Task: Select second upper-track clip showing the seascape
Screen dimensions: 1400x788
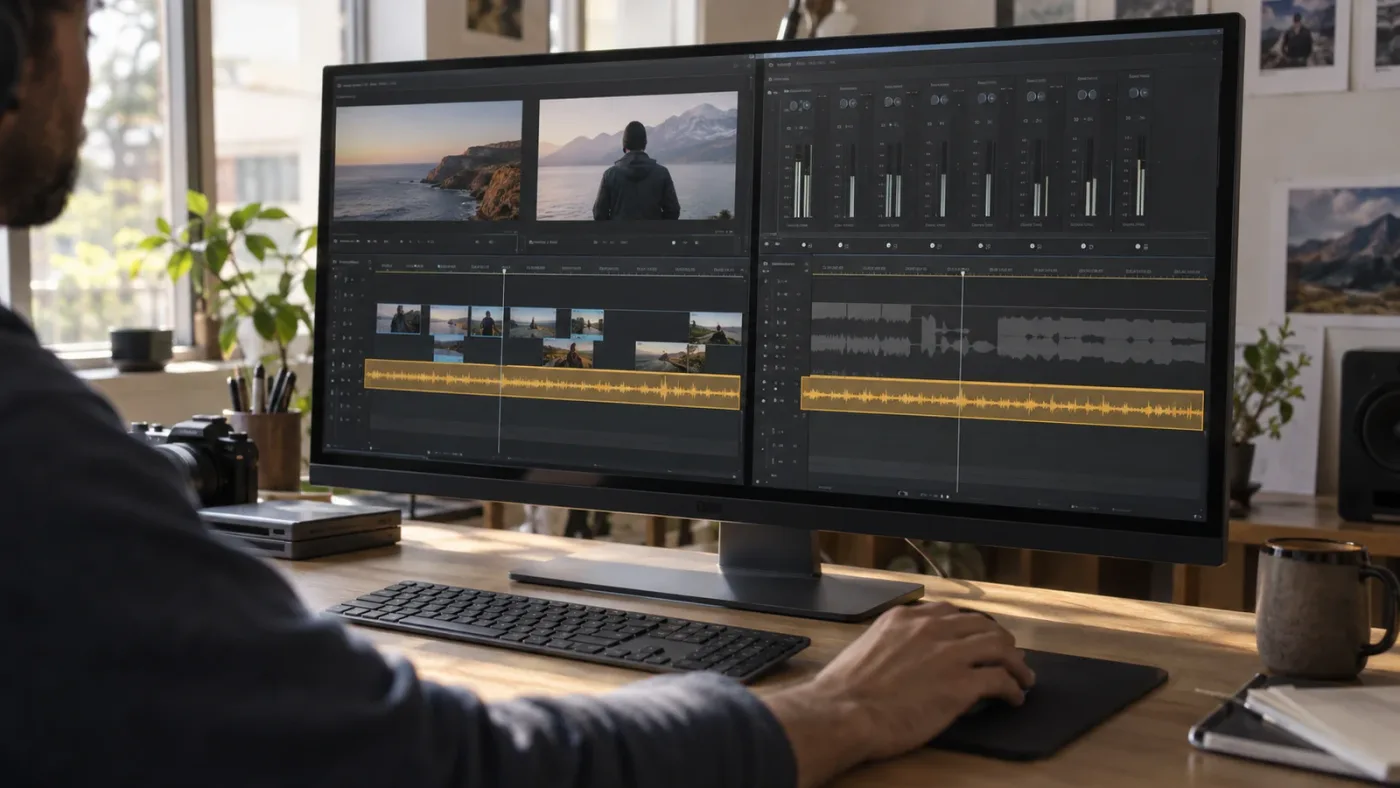Action: click(x=449, y=320)
